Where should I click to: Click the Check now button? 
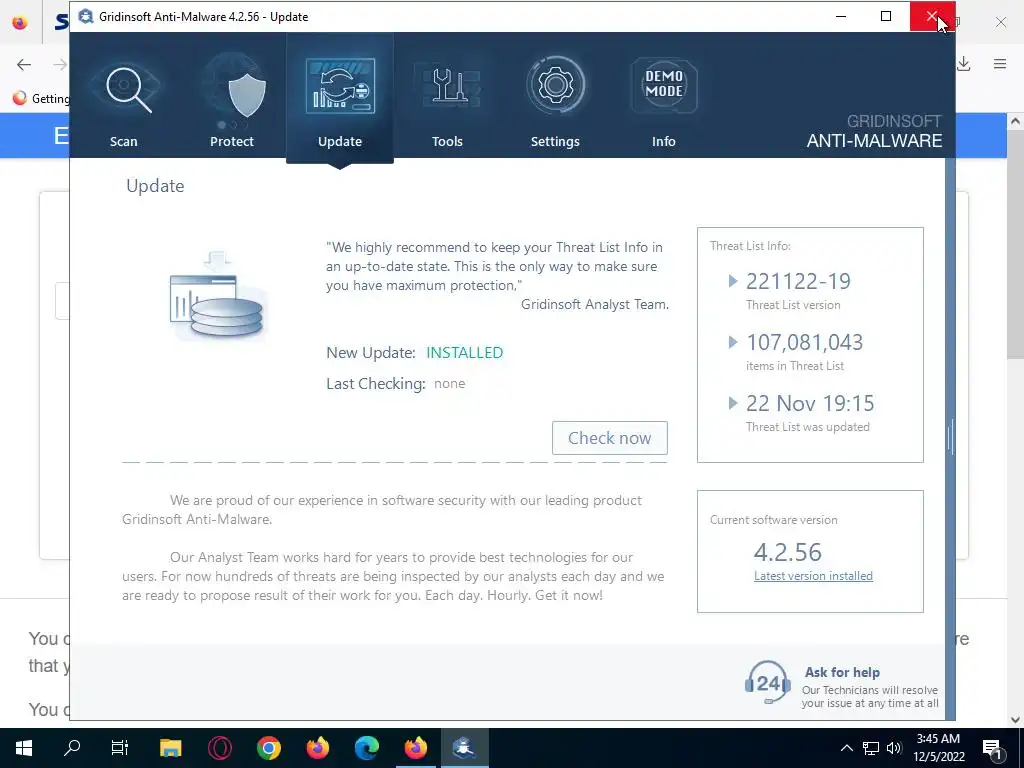point(609,438)
